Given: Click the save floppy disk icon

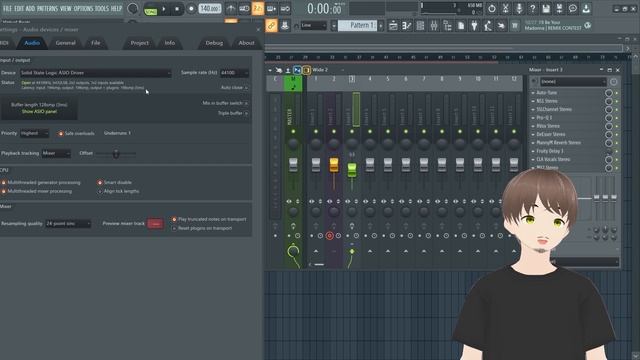Looking at the screenshot, I should coord(546,9).
